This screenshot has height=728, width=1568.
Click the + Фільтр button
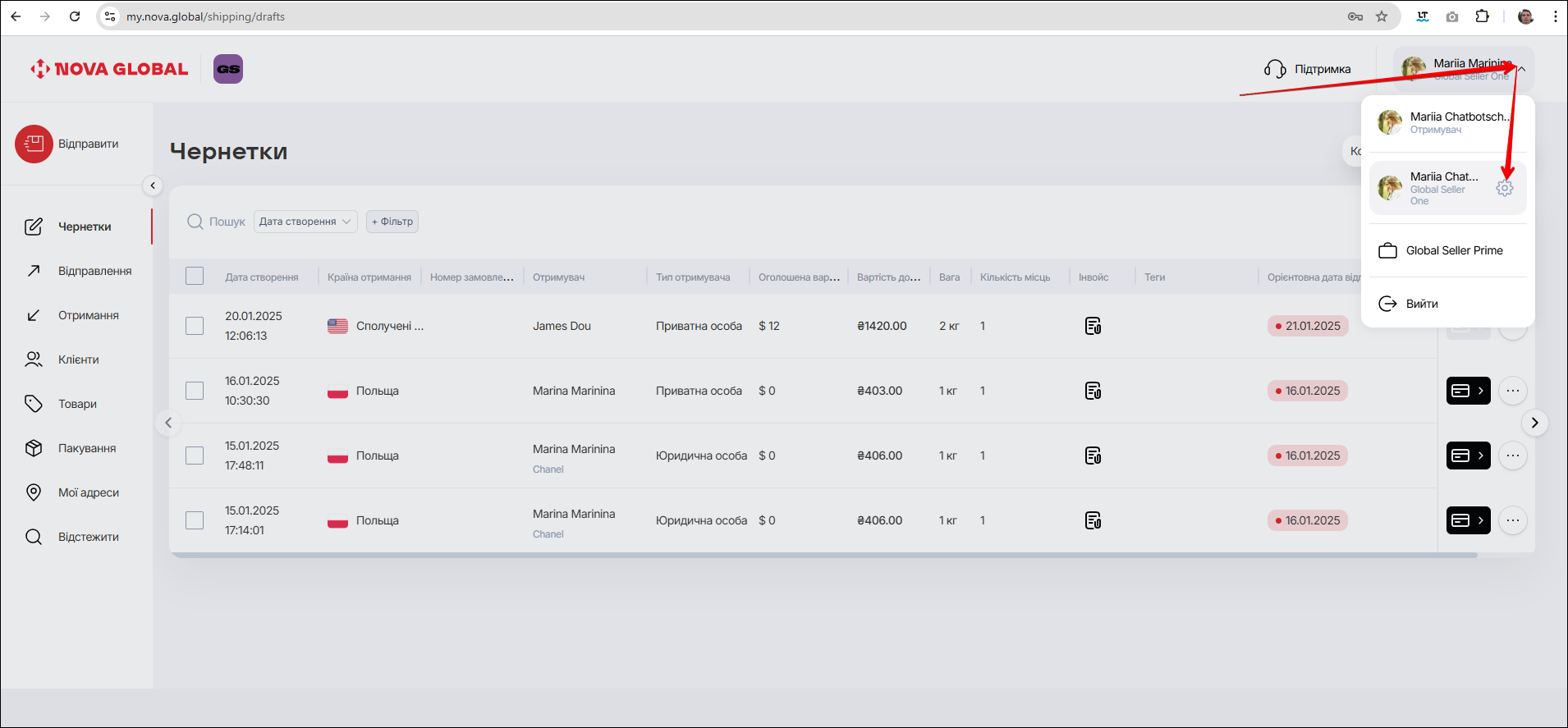tap(392, 222)
